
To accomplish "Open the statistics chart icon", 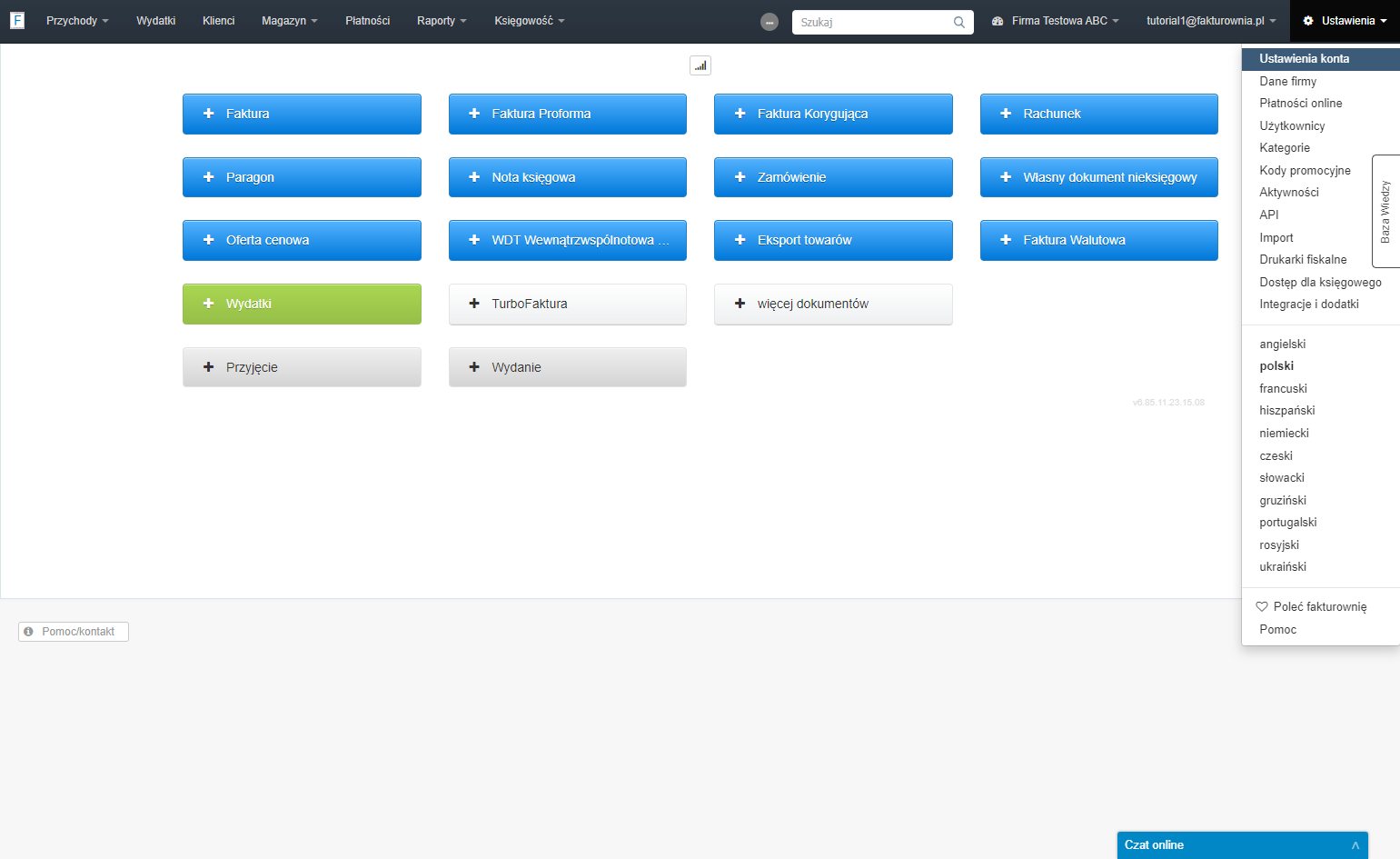I will point(700,65).
